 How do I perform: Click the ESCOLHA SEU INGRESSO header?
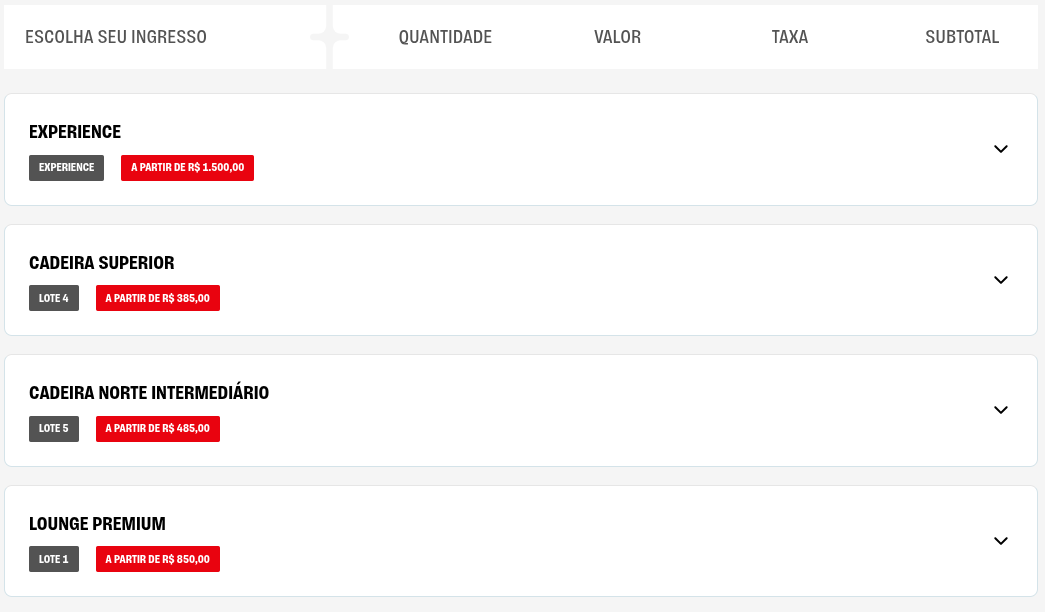click(116, 37)
